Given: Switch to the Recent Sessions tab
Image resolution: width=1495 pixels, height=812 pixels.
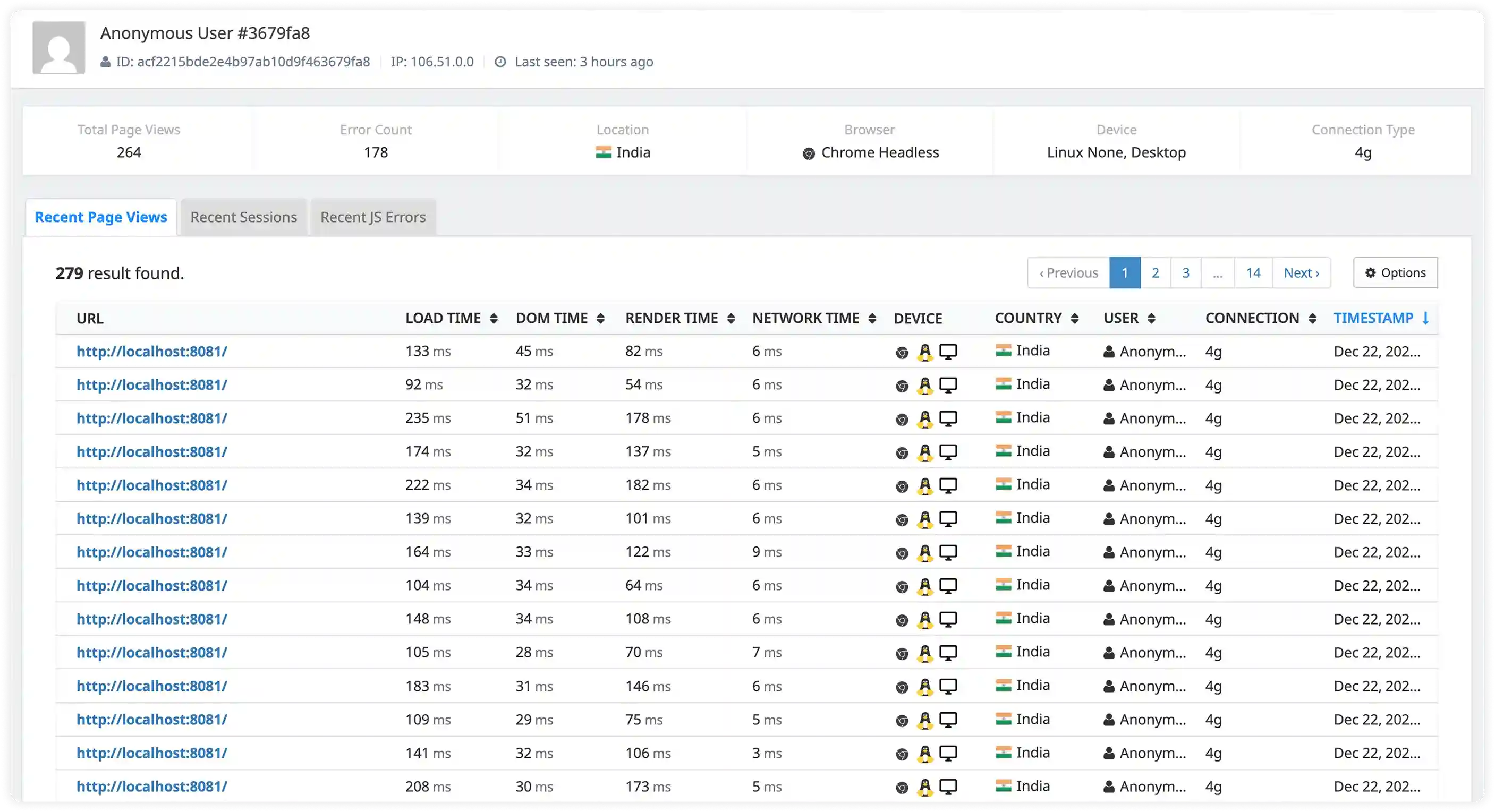Looking at the screenshot, I should point(244,217).
